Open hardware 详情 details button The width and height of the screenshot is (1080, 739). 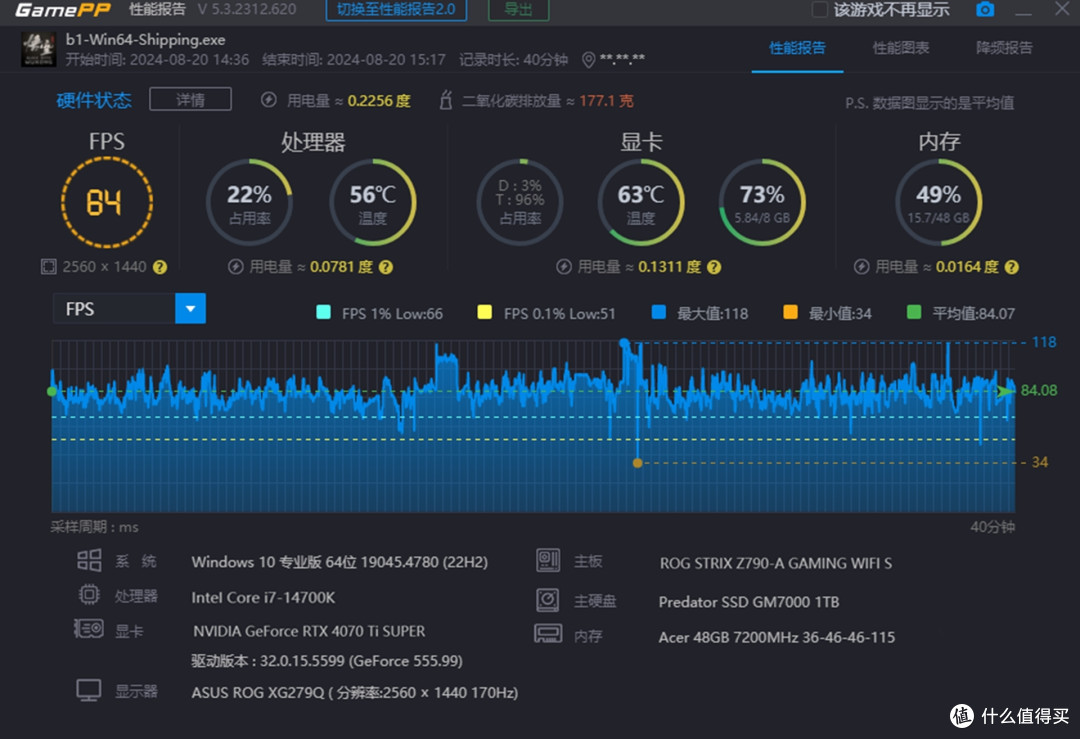coord(190,100)
